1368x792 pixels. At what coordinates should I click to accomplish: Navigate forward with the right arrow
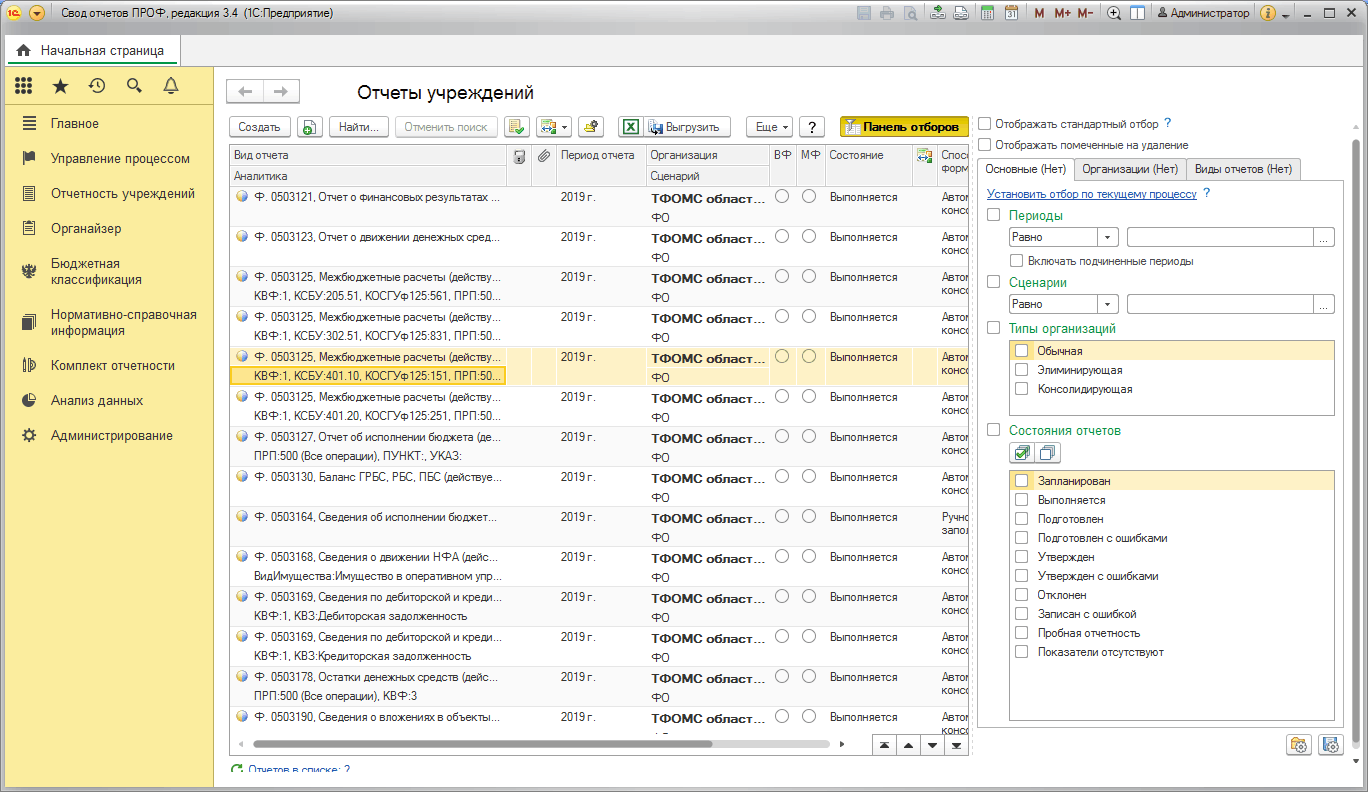[281, 91]
